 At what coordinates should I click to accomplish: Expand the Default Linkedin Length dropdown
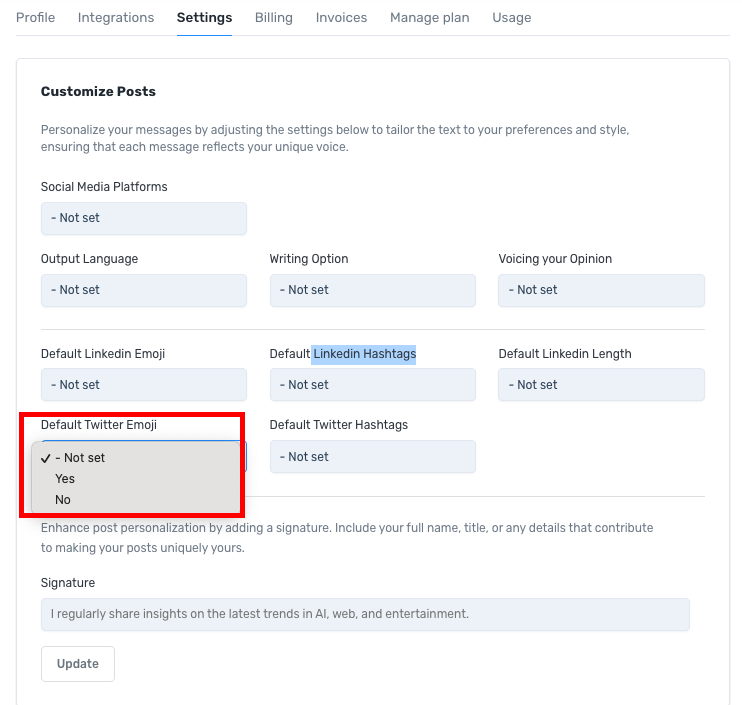click(601, 385)
